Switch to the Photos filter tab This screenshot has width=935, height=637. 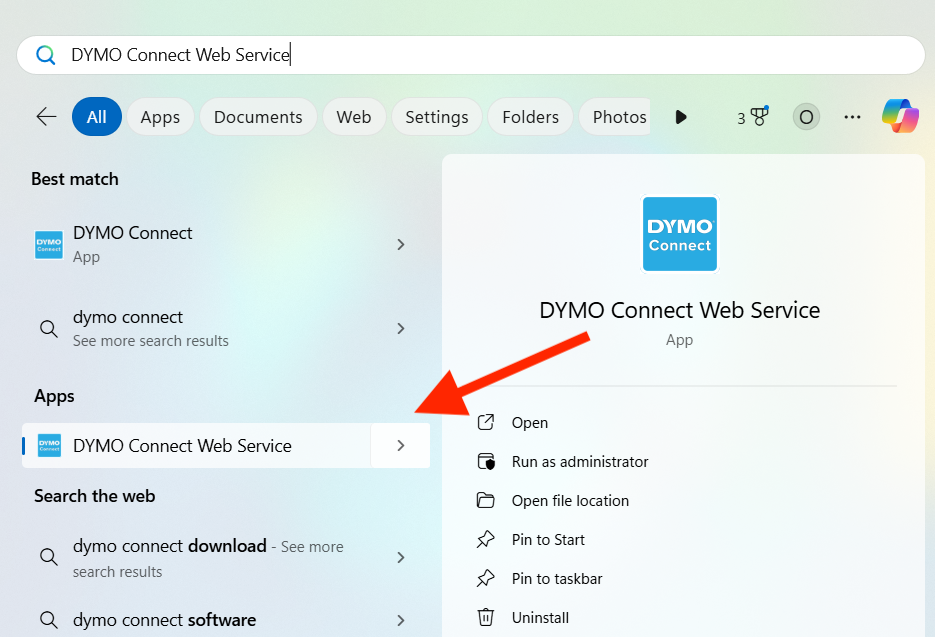[x=617, y=117]
